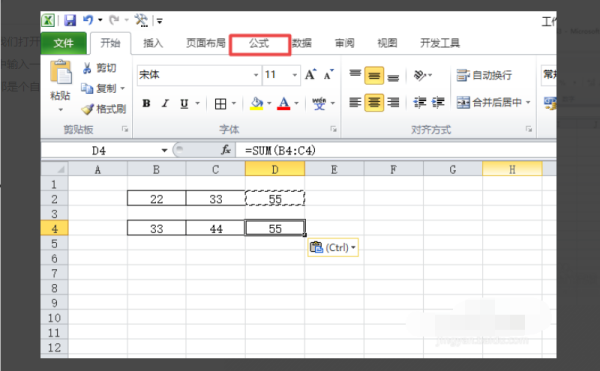This screenshot has height=371, width=600.
Task: Select cell B2 containing 22
Action: pos(157,199)
